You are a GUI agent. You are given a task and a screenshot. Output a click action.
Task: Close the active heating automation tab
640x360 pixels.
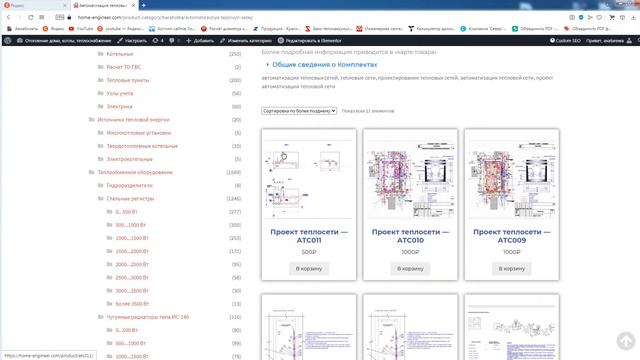(x=133, y=6)
